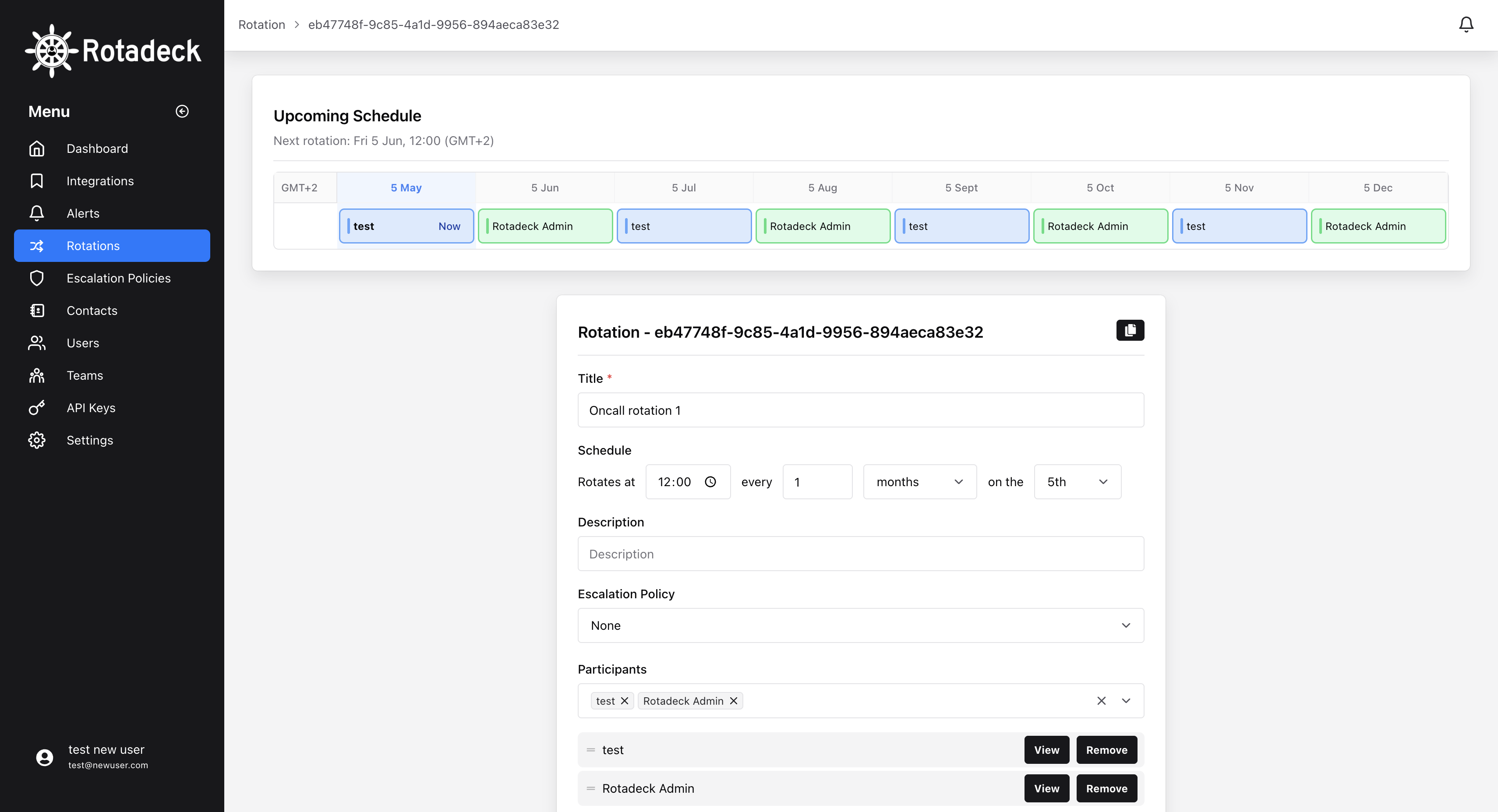Screen dimensions: 1498x812
Task: Navigate to Escalation Policies
Action: (x=112, y=278)
